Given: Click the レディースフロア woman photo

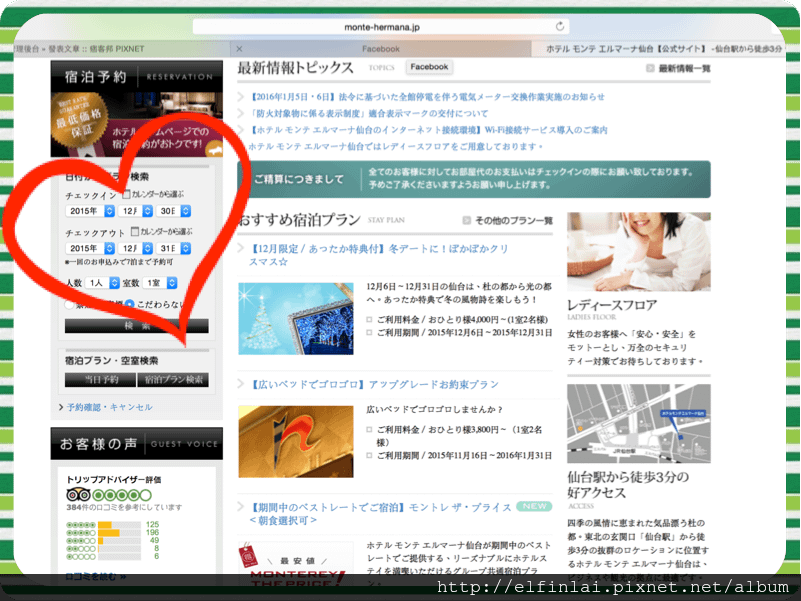Looking at the screenshot, I should [639, 251].
